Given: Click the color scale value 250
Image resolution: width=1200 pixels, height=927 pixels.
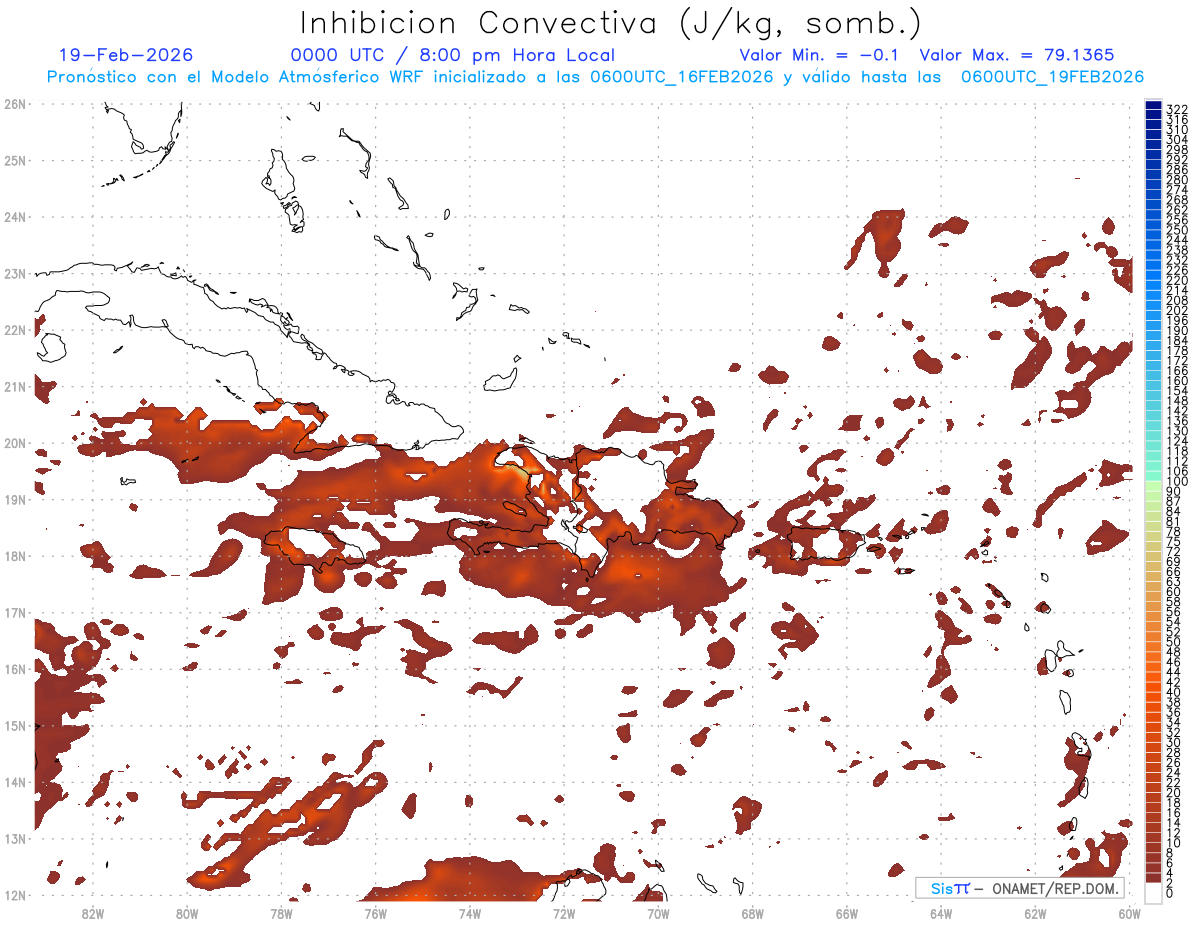Looking at the screenshot, I should point(1177,230).
